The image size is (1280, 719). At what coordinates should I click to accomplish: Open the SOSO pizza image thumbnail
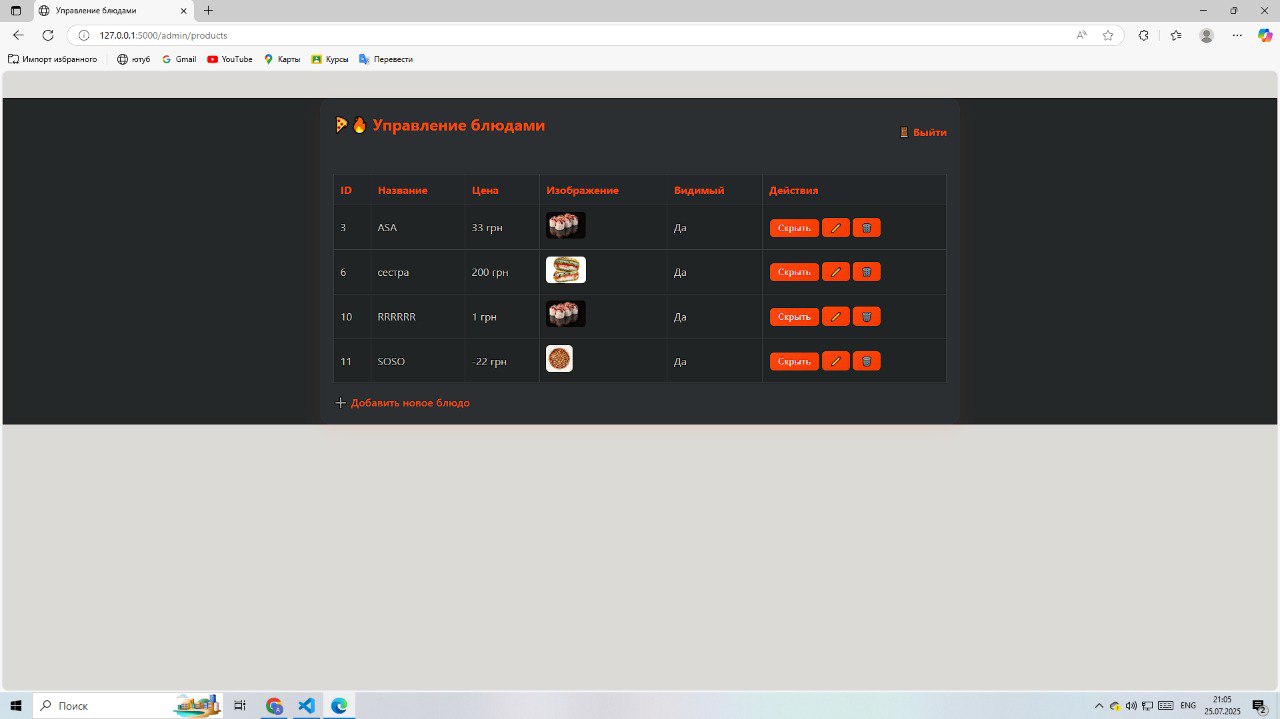[x=559, y=359]
